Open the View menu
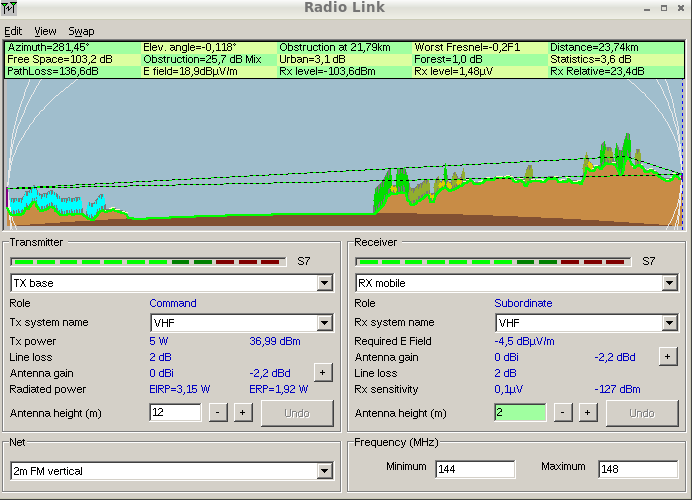 pyautogui.click(x=45, y=31)
